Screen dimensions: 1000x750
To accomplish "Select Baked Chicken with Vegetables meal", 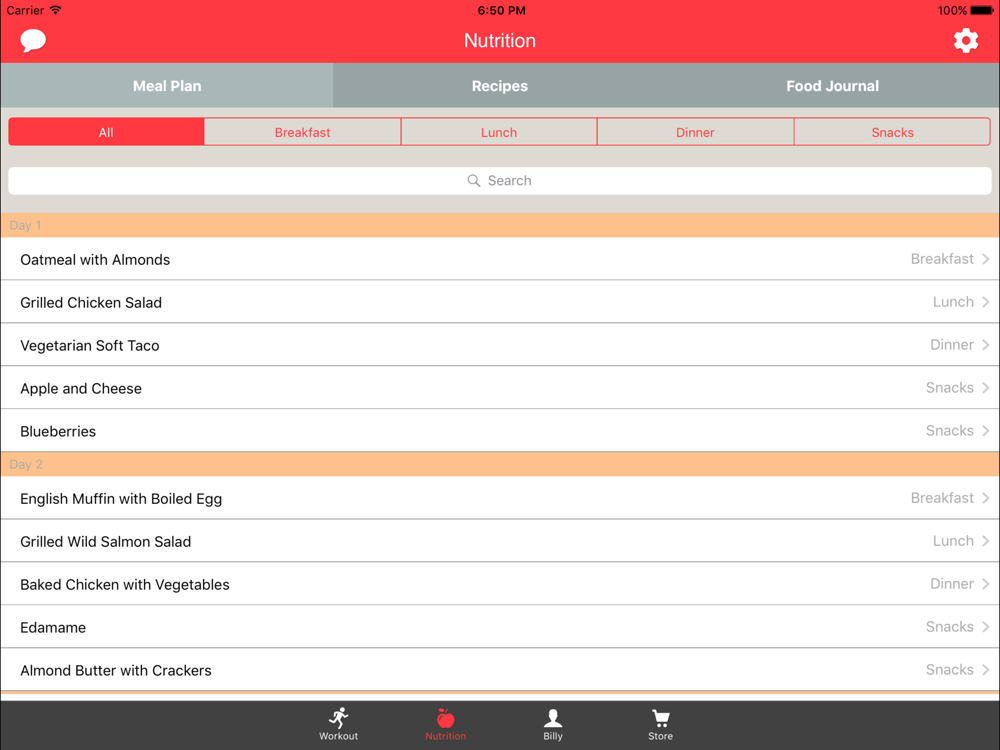I will 499,584.
